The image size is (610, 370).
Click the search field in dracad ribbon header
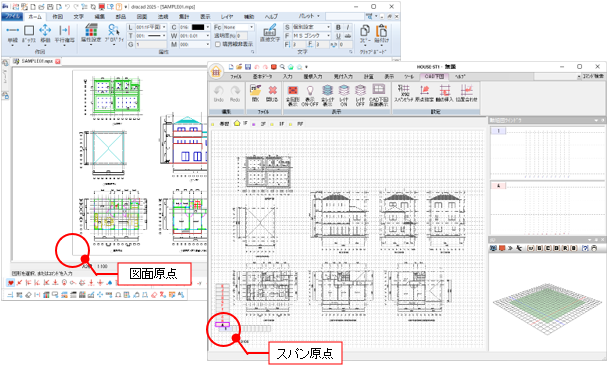(x=345, y=16)
